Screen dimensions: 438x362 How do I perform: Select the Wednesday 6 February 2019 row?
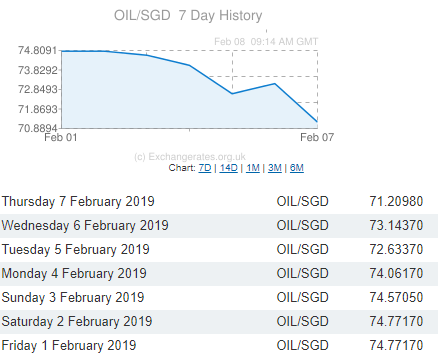219,226
